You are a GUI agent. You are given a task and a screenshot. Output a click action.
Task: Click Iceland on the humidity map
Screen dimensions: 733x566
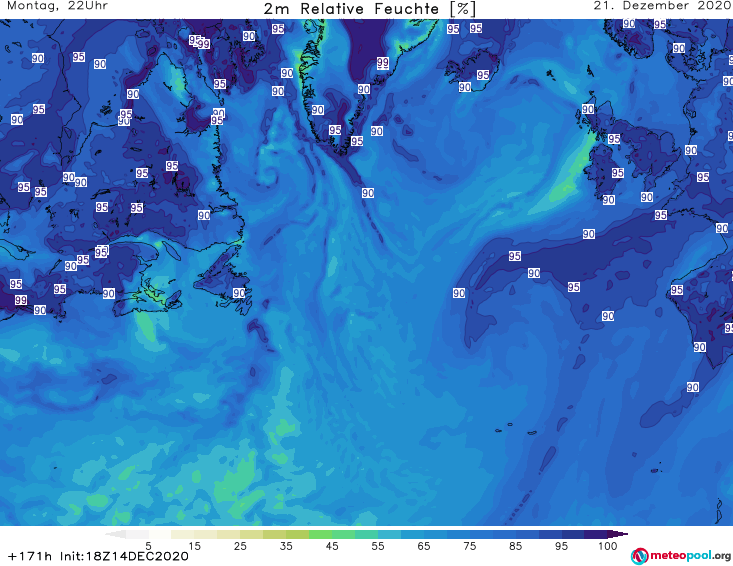tap(472, 70)
